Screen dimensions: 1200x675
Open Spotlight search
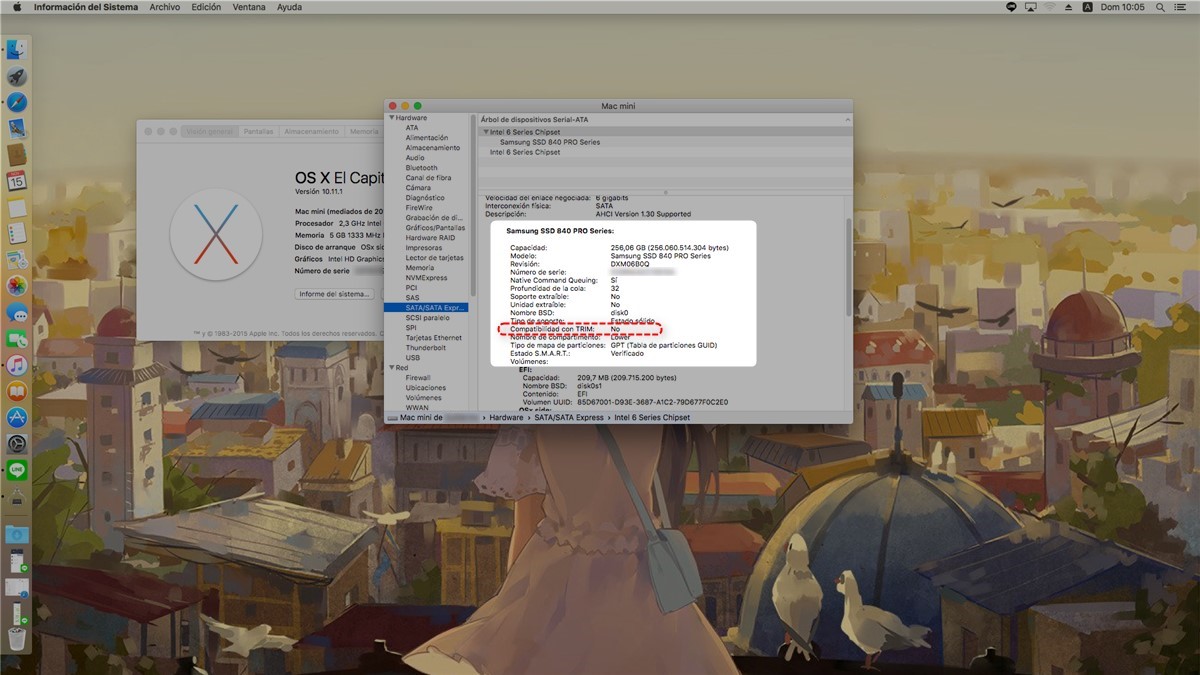[1160, 7]
